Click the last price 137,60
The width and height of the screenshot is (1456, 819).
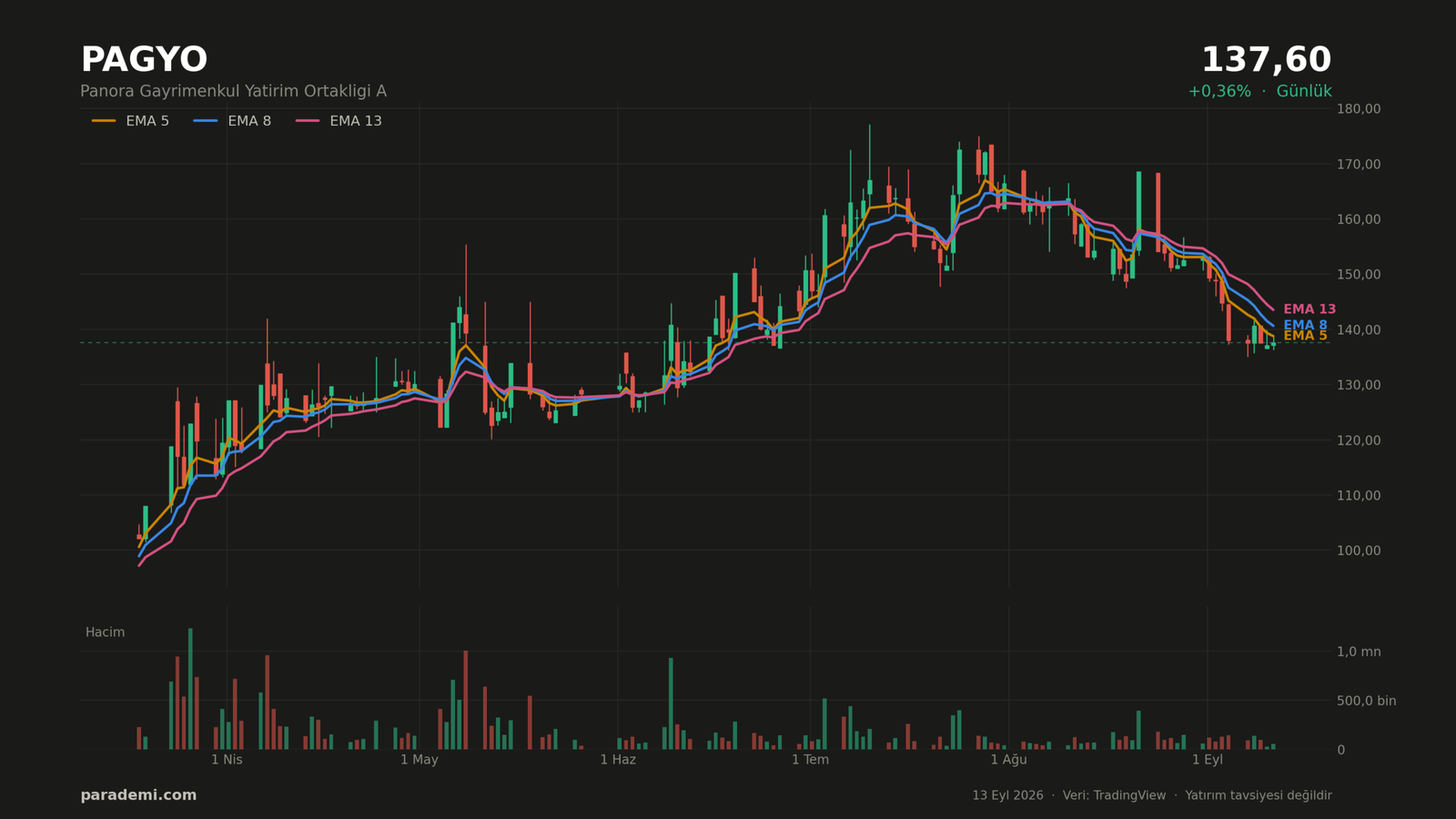[x=1266, y=60]
